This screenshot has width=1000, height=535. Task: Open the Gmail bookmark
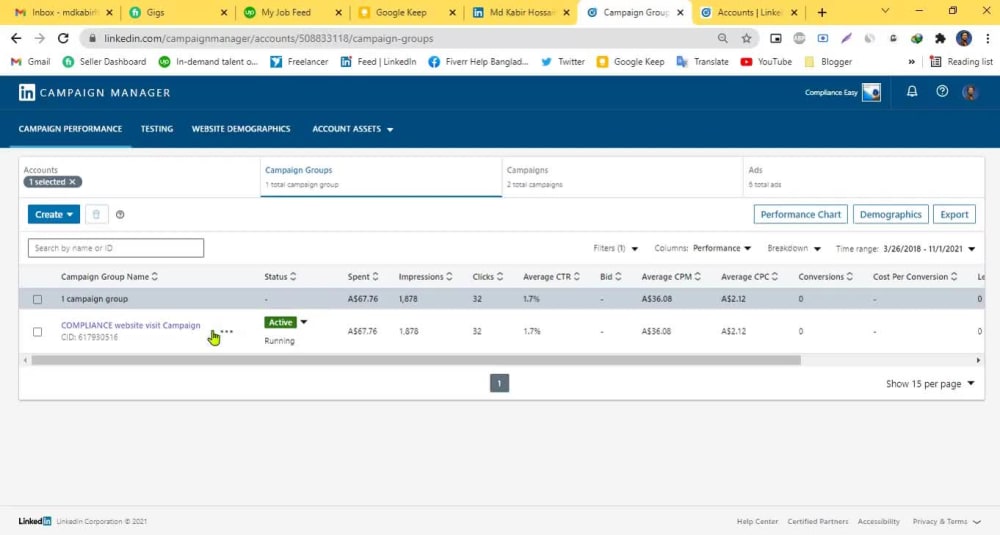pyautogui.click(x=31, y=62)
